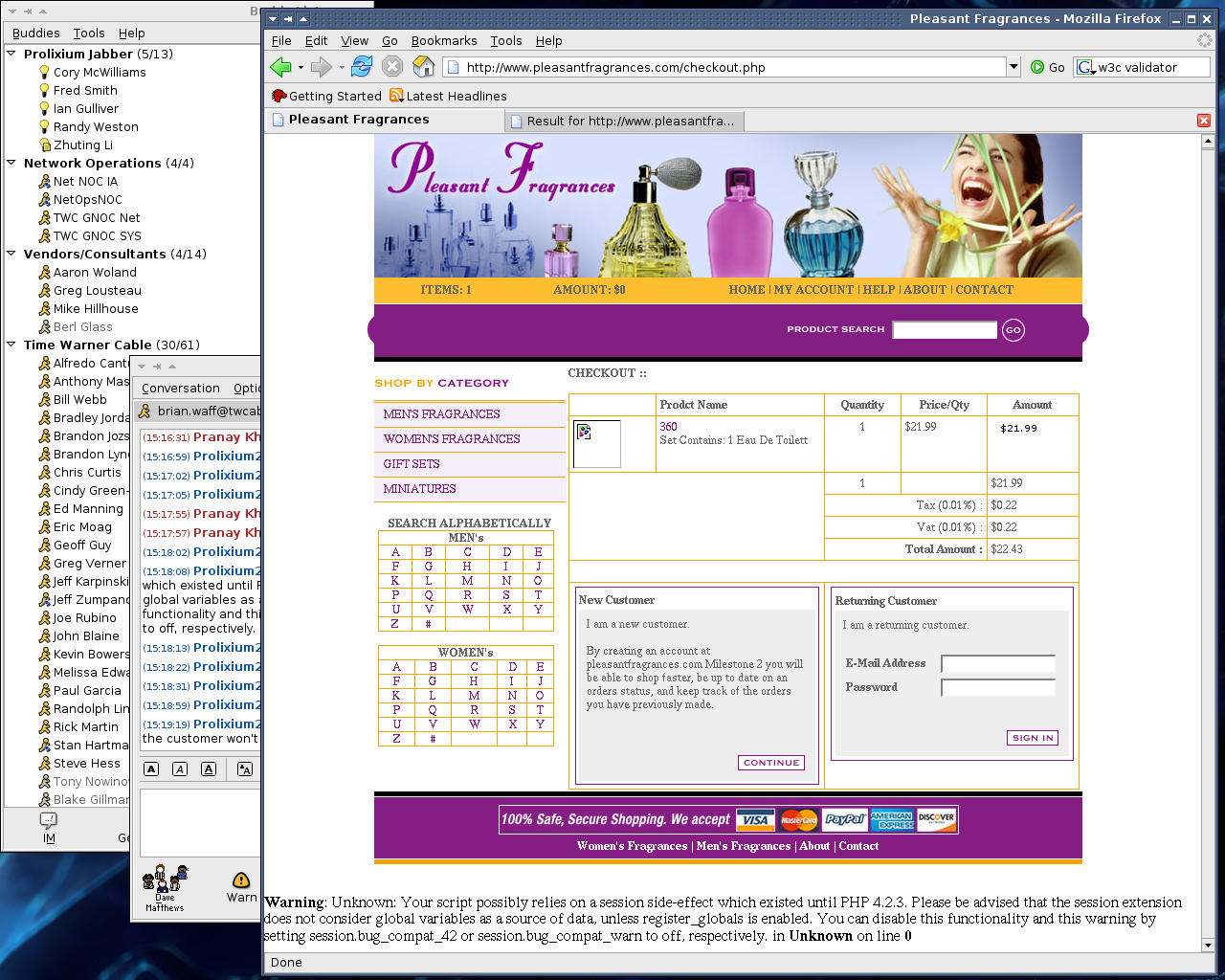Viewport: 1225px width, 980px height.
Task: Click the 360 product name link
Action: tap(668, 427)
